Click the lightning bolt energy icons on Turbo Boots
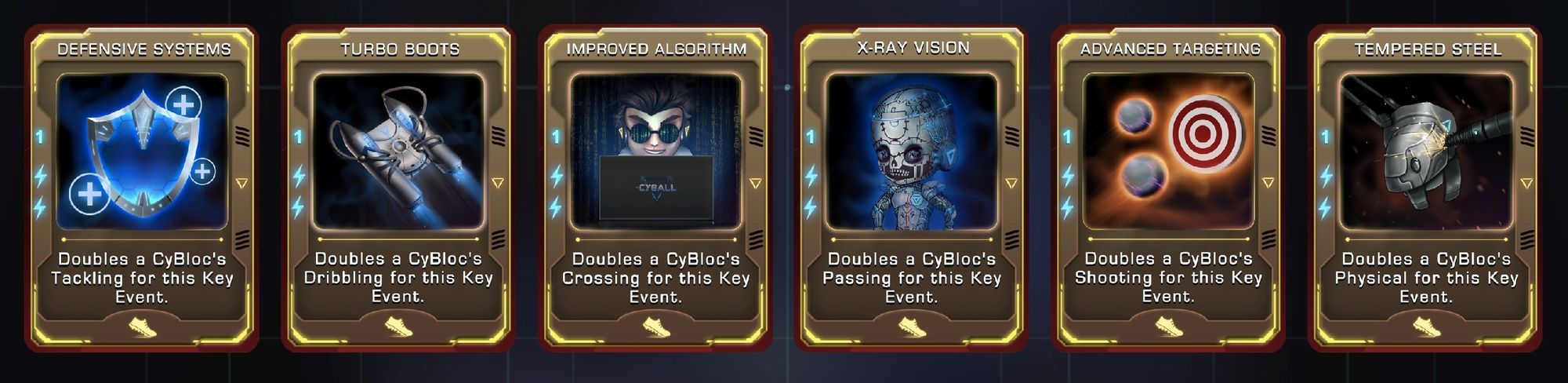The image size is (1568, 383). (x=298, y=191)
